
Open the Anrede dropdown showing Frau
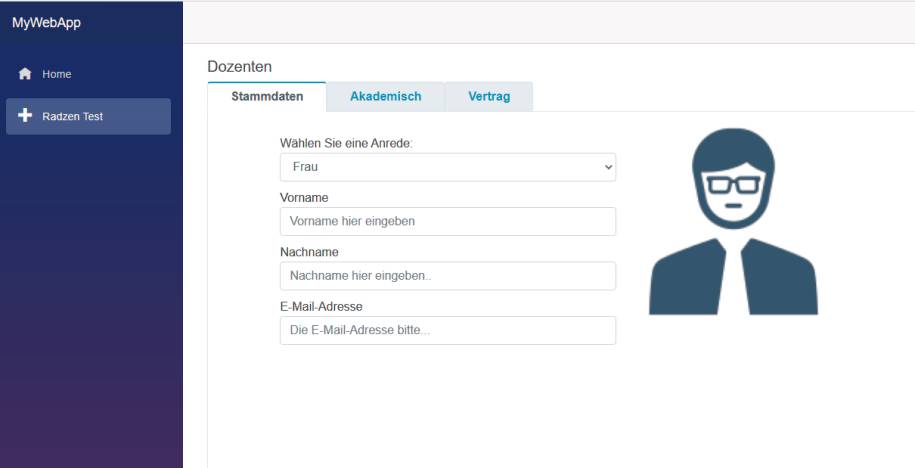[448, 167]
